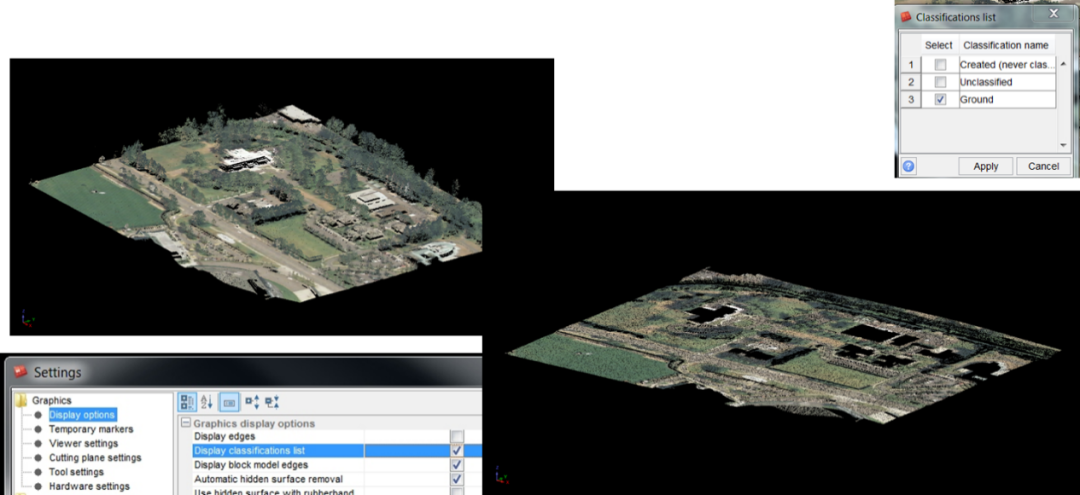1080x495 pixels.
Task: Click the Select column header
Action: 939,45
